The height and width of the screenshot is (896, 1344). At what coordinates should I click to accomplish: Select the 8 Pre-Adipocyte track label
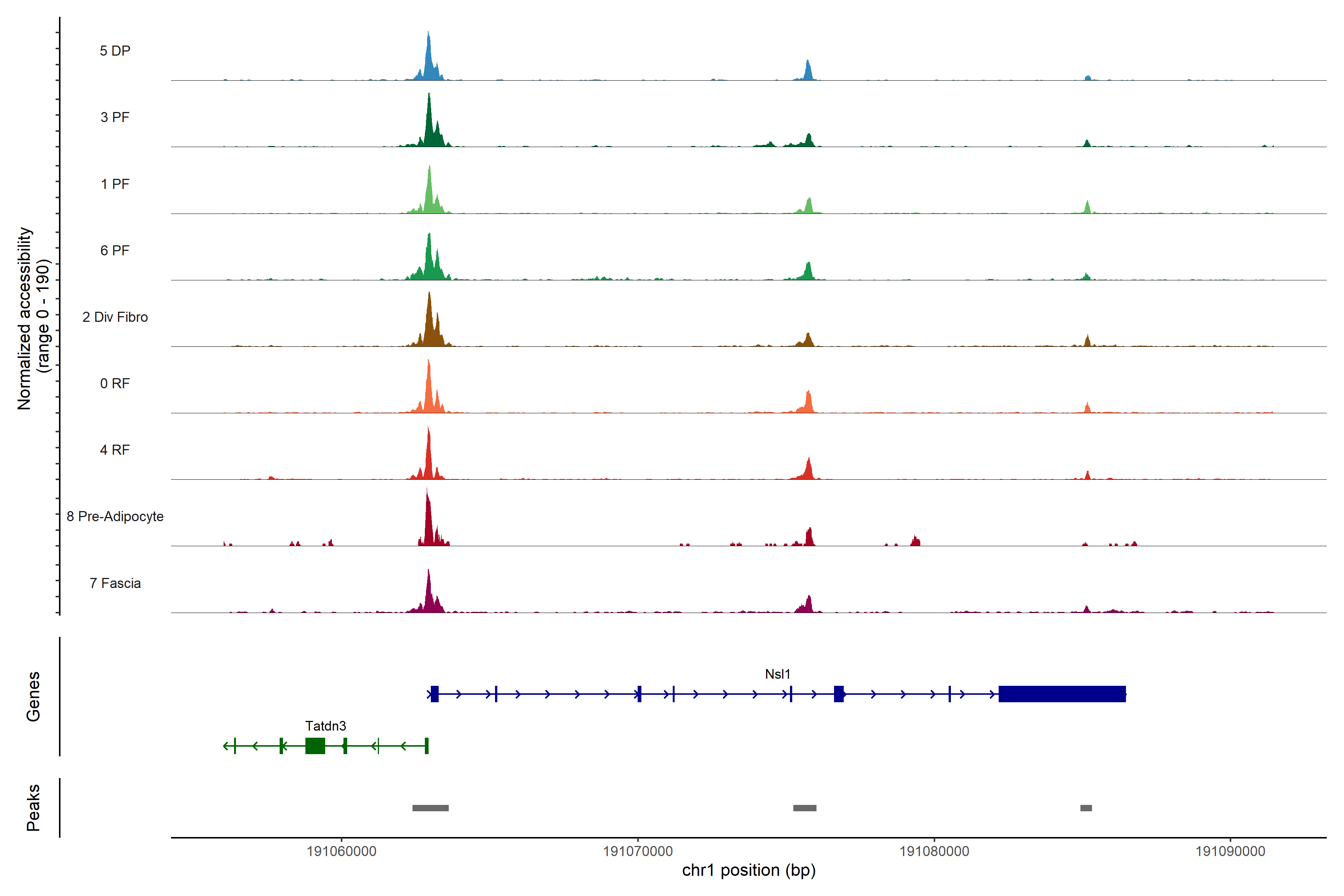115,517
